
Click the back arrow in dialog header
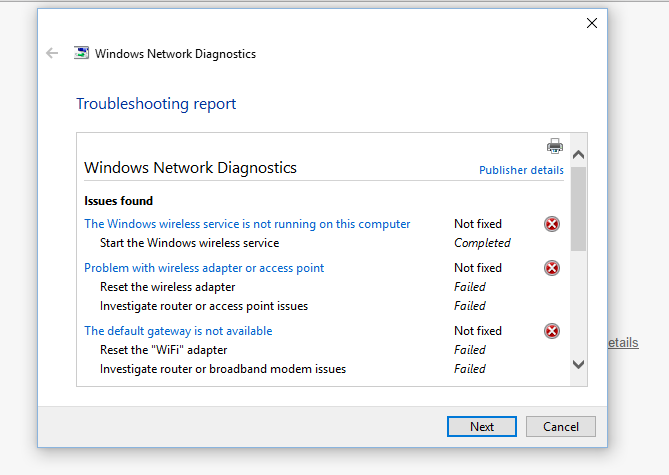click(52, 53)
